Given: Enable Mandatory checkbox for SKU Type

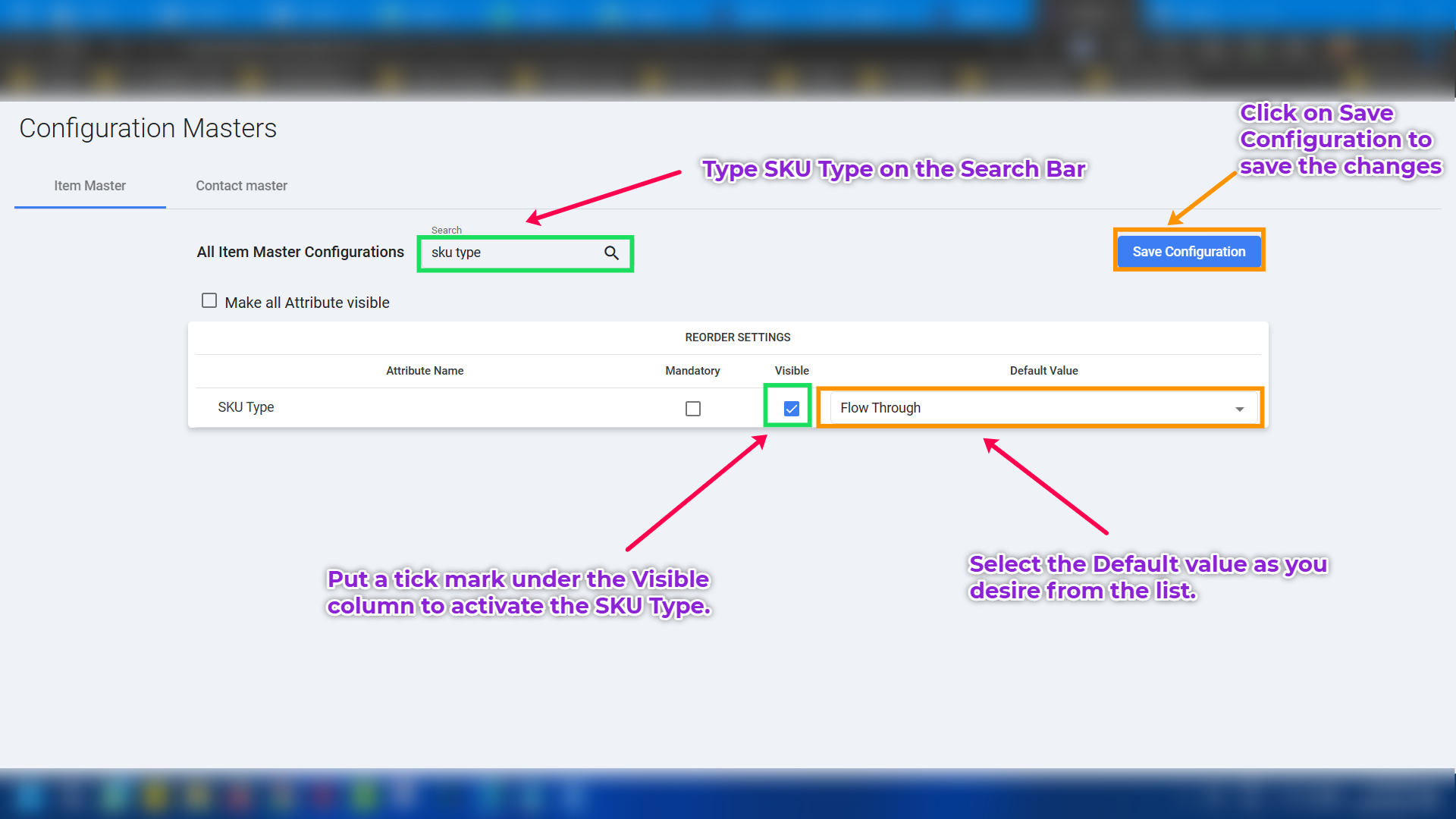Looking at the screenshot, I should 692,409.
